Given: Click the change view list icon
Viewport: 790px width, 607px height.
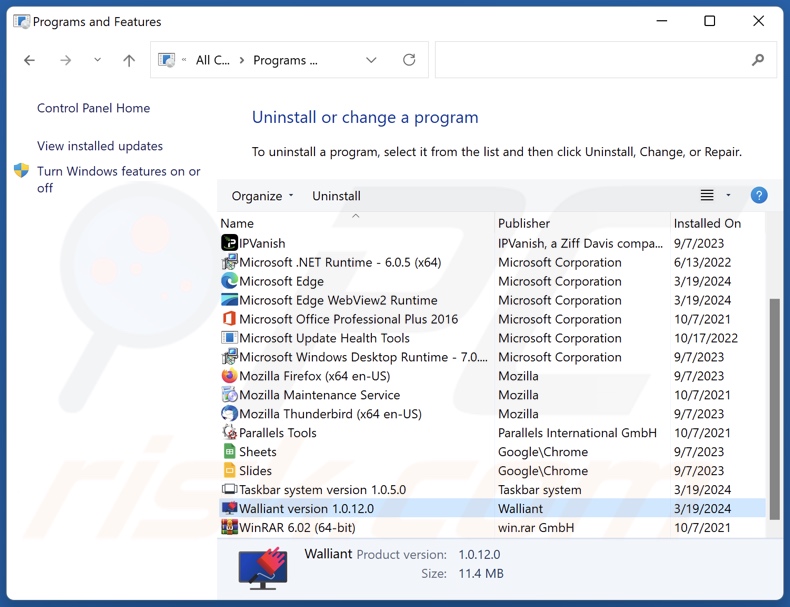Looking at the screenshot, I should coord(707,196).
